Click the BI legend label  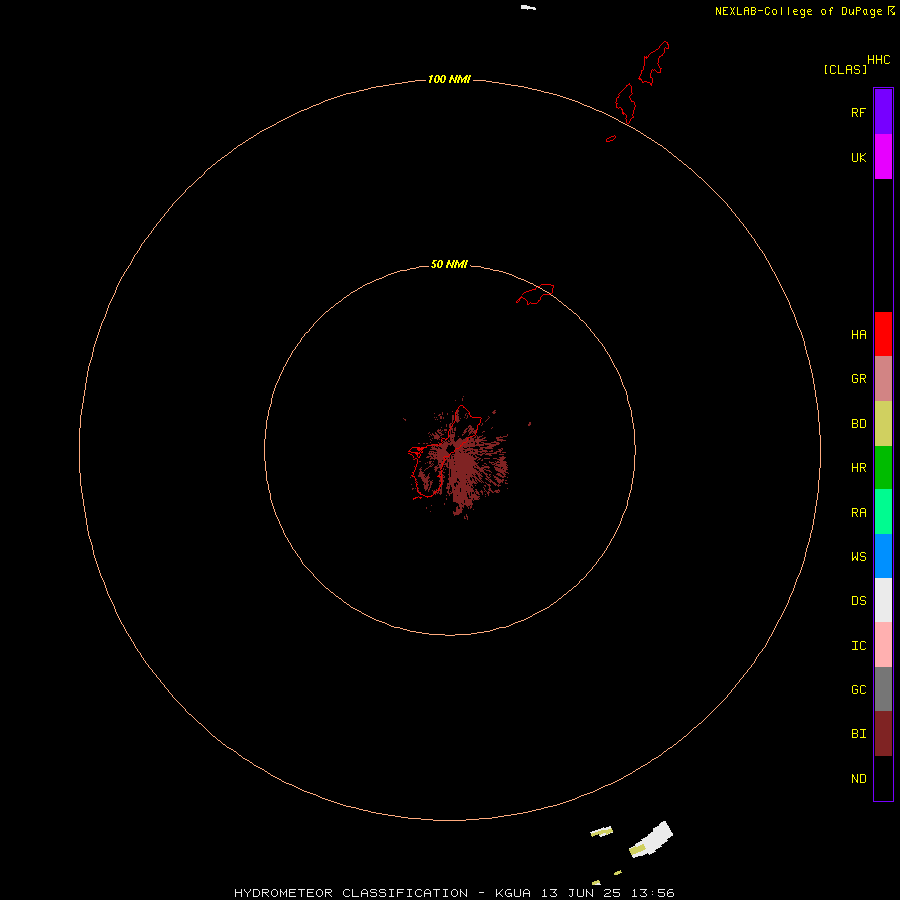858,734
